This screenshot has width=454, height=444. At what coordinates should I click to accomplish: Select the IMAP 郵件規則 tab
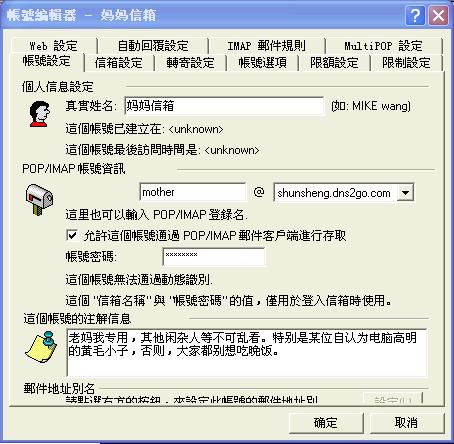point(266,46)
